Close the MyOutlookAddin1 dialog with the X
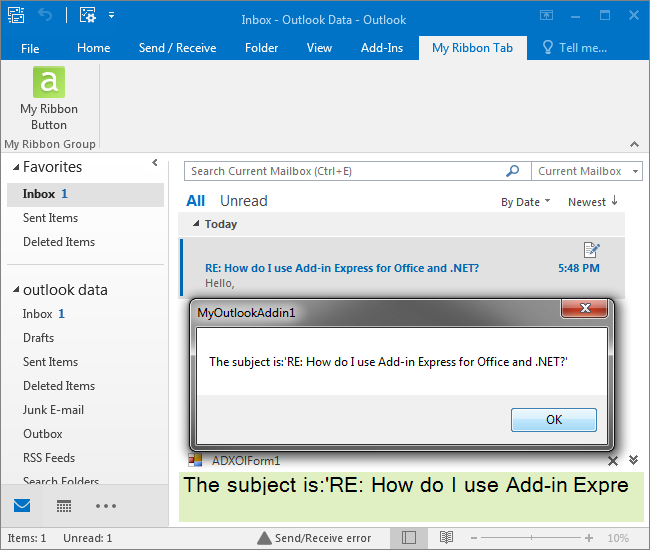650x550 pixels. pos(585,308)
